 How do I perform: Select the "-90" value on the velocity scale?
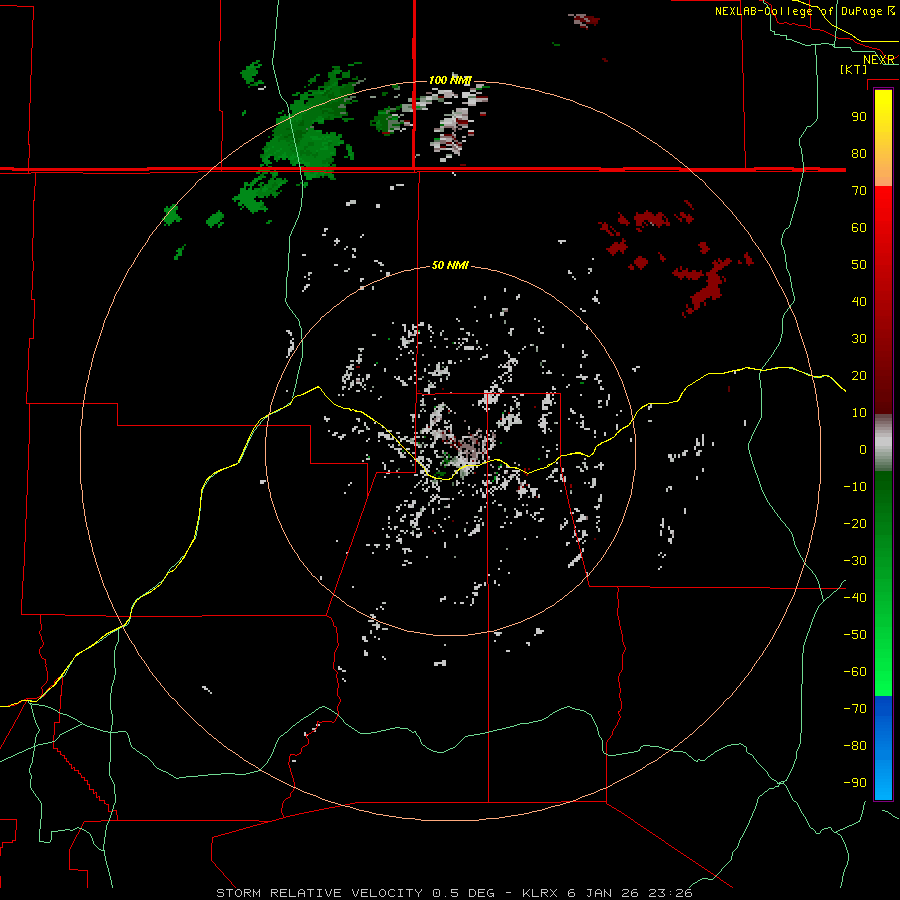(x=855, y=782)
